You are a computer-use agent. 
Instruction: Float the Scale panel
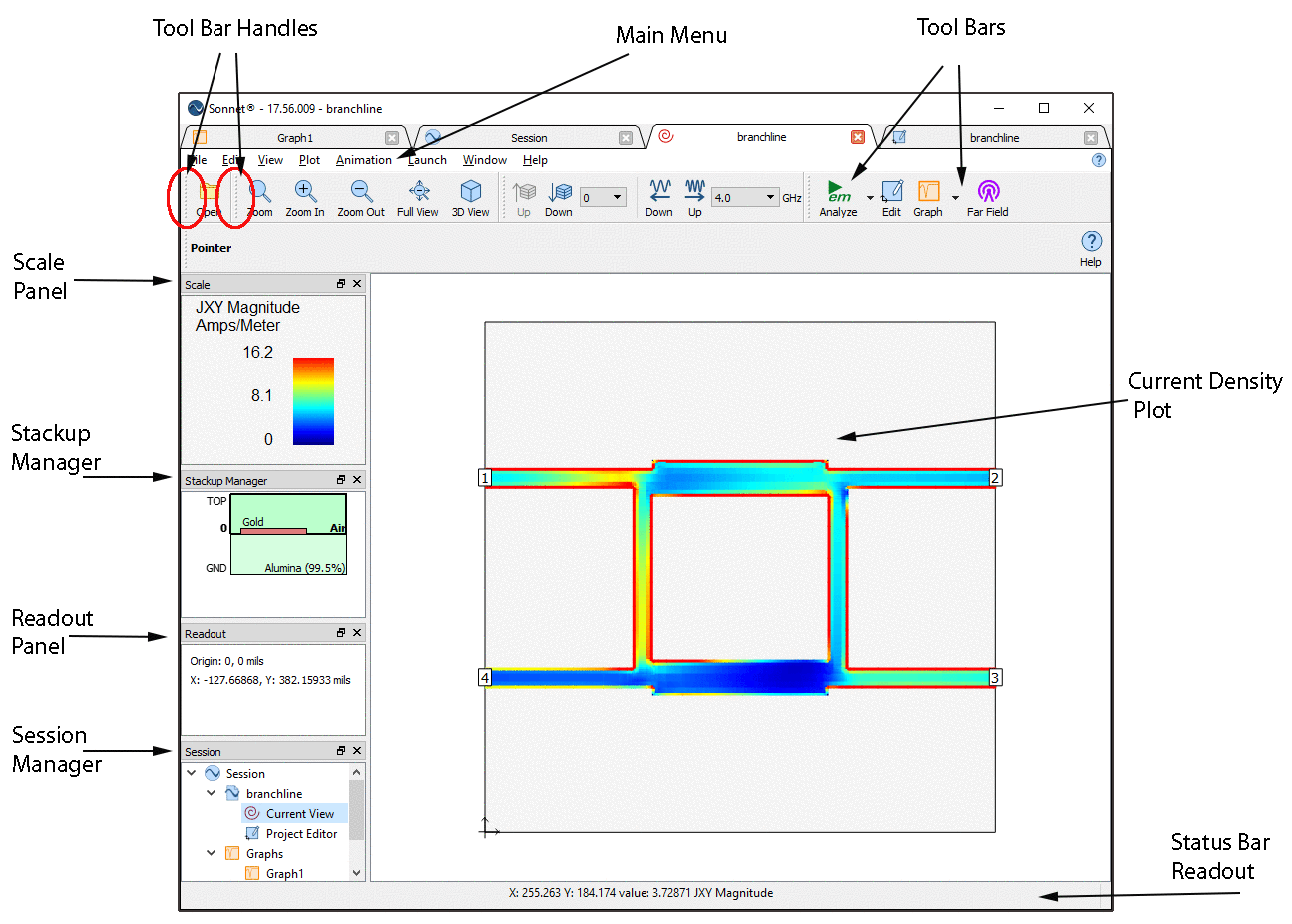pos(341,284)
